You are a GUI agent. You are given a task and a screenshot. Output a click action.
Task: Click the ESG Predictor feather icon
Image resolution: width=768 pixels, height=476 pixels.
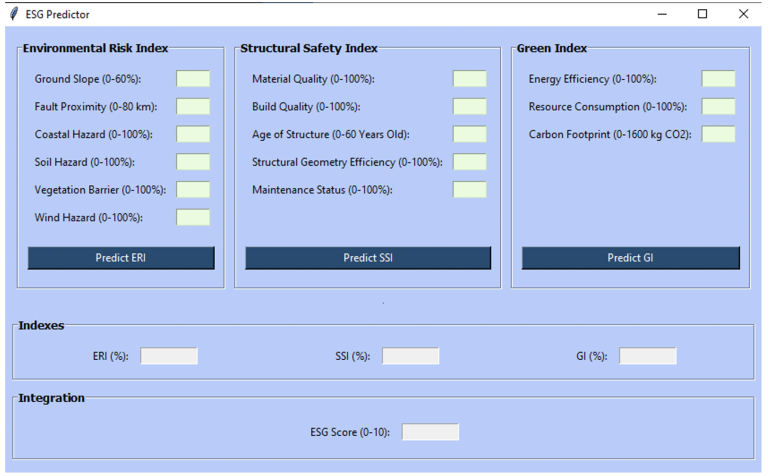[x=13, y=14]
